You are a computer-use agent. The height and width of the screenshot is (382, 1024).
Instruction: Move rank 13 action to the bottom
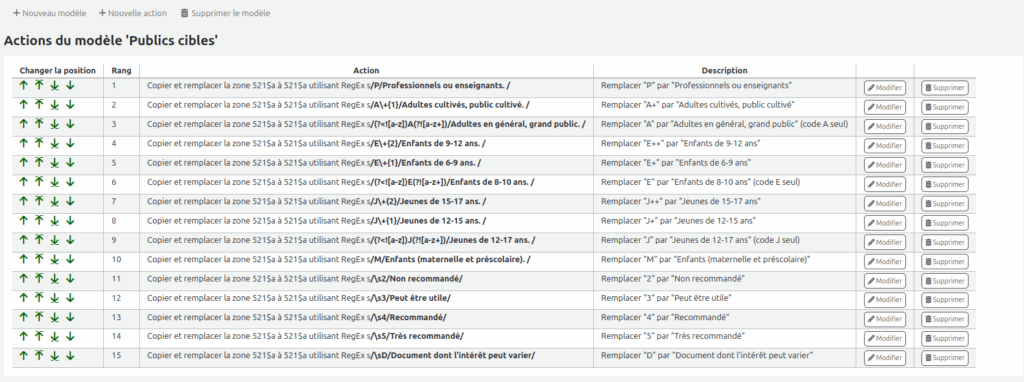tap(55, 317)
